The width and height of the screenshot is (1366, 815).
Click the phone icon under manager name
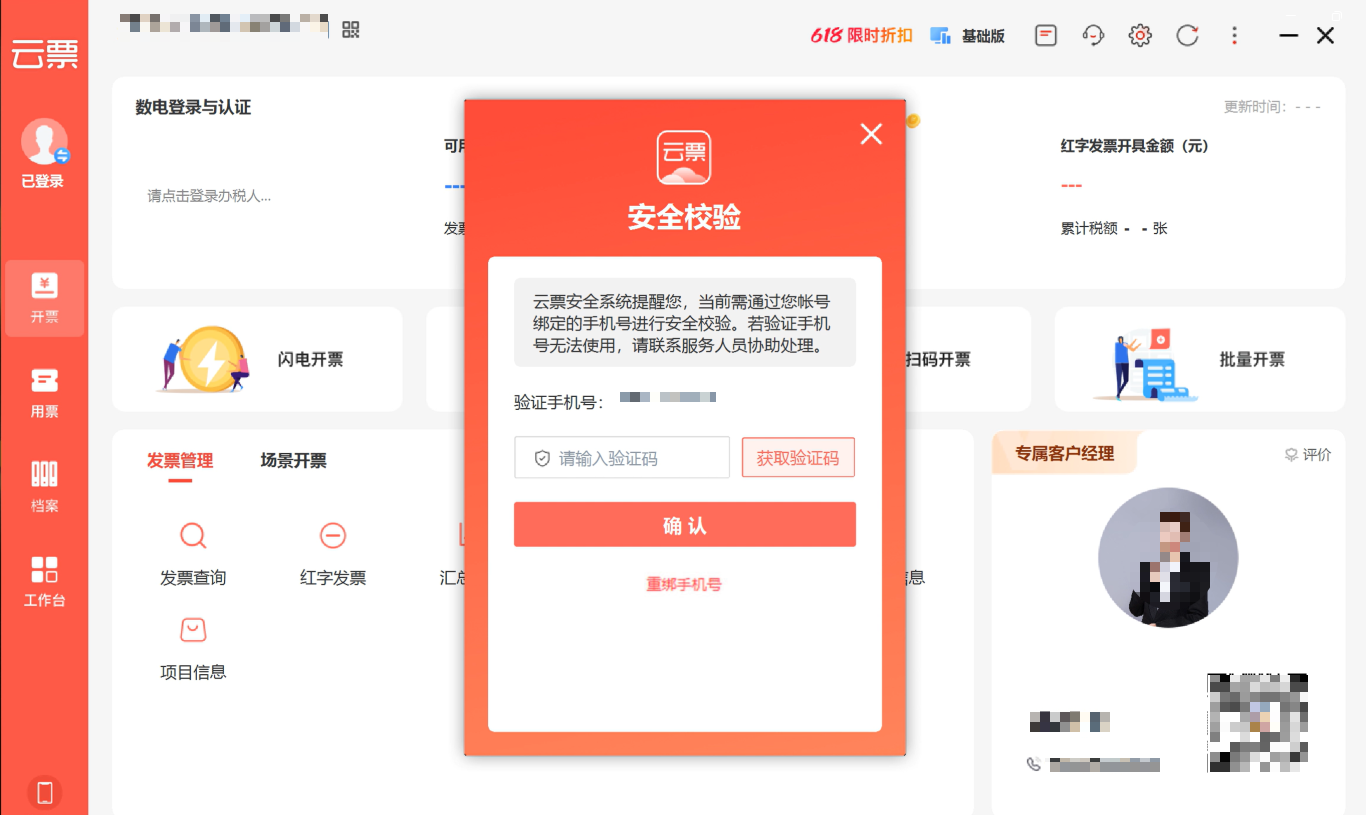(1034, 764)
